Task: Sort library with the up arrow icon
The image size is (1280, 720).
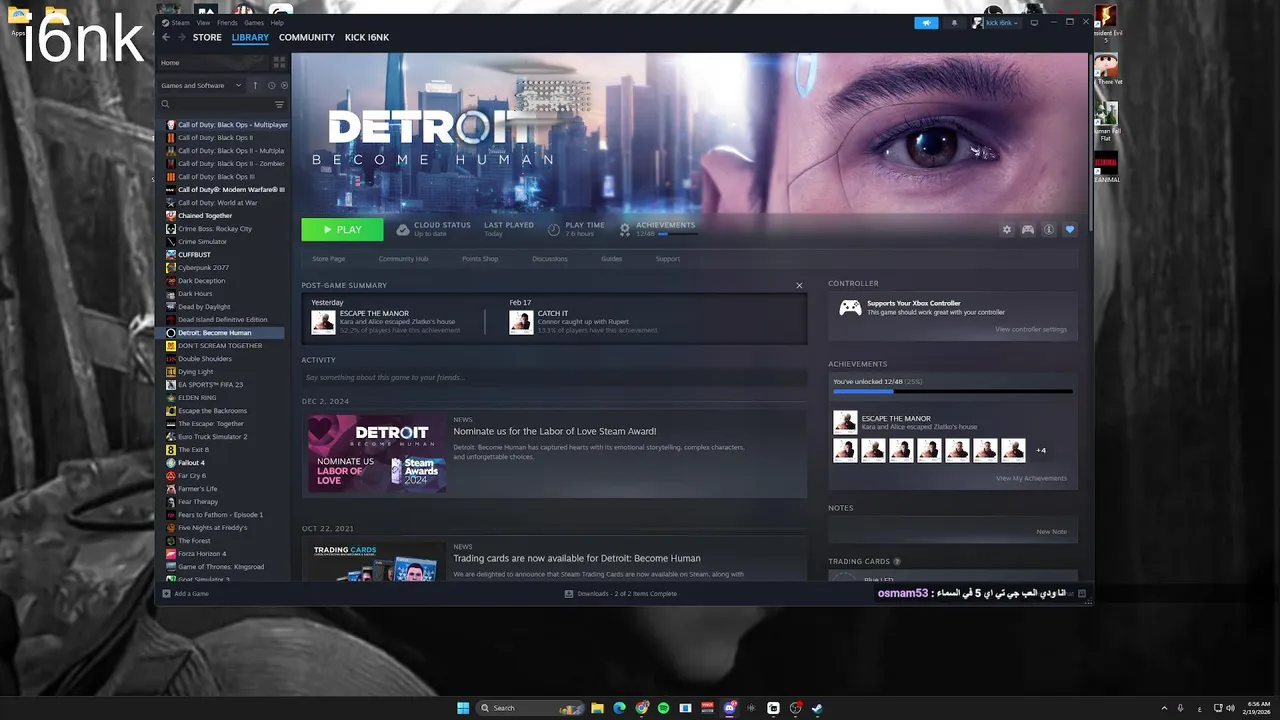Action: pos(255,85)
